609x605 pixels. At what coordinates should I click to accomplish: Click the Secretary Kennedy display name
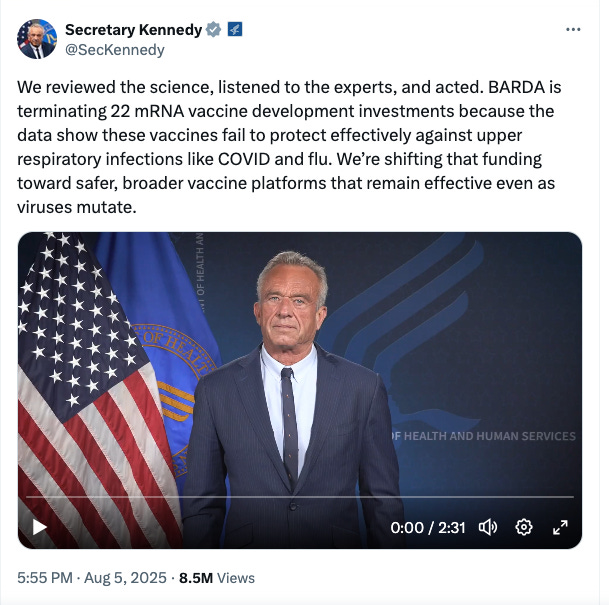[x=133, y=30]
